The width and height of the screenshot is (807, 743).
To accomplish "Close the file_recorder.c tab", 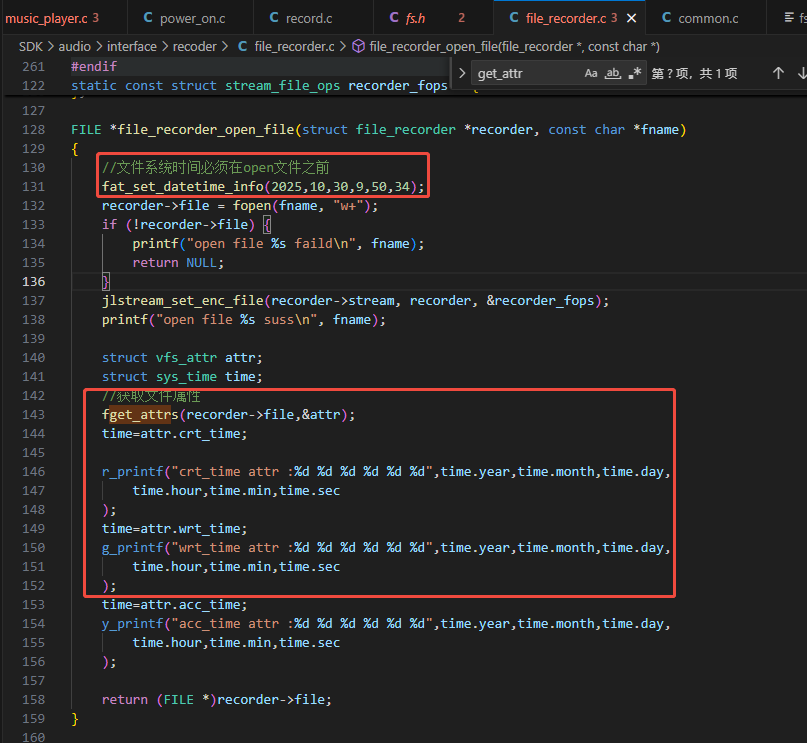I will [631, 19].
